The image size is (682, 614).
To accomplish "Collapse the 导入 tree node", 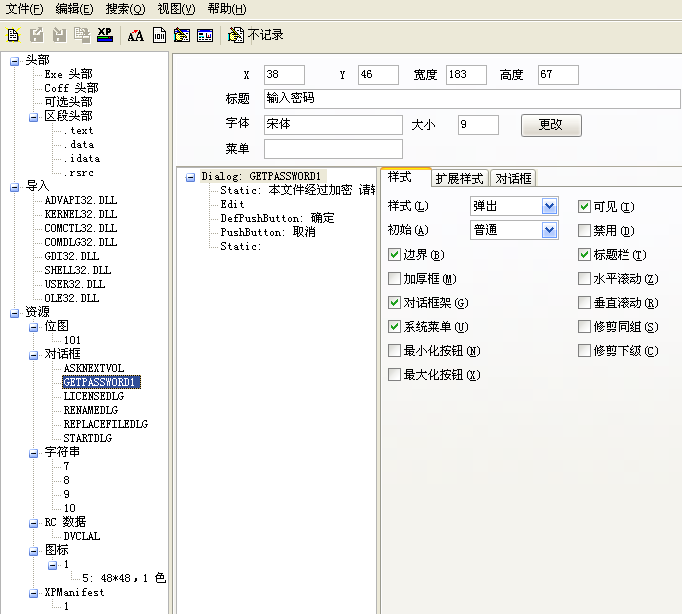I will coord(14,187).
